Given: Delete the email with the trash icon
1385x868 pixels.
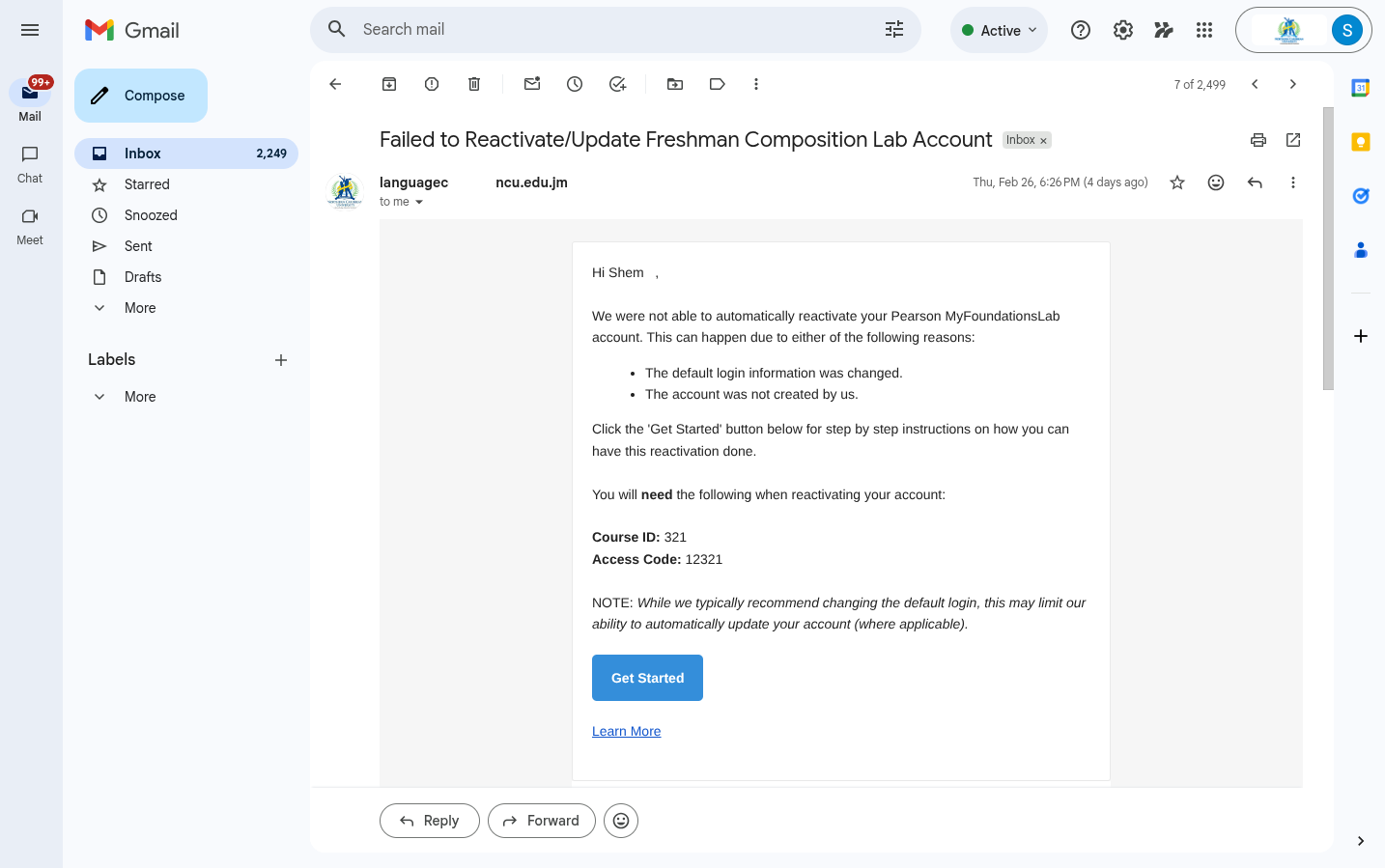Looking at the screenshot, I should 473,84.
